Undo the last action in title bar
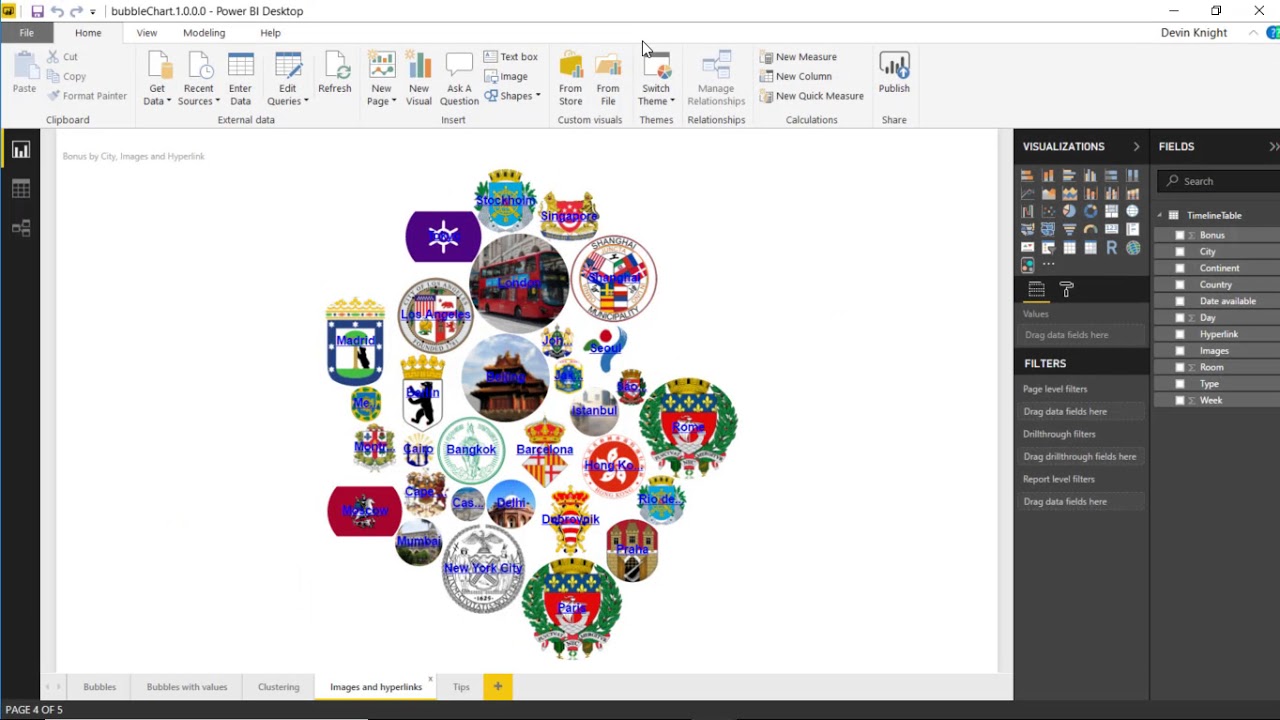The image size is (1280, 720). pos(57,11)
